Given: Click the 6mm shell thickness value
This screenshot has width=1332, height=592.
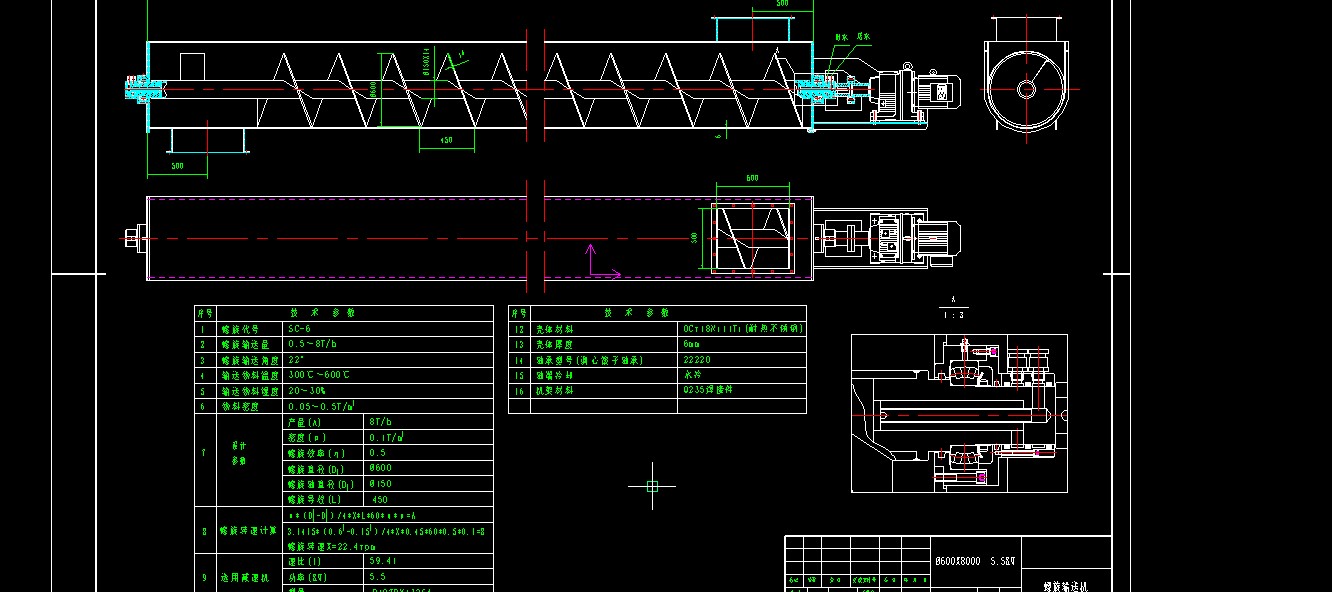Looking at the screenshot, I should click(x=692, y=343).
